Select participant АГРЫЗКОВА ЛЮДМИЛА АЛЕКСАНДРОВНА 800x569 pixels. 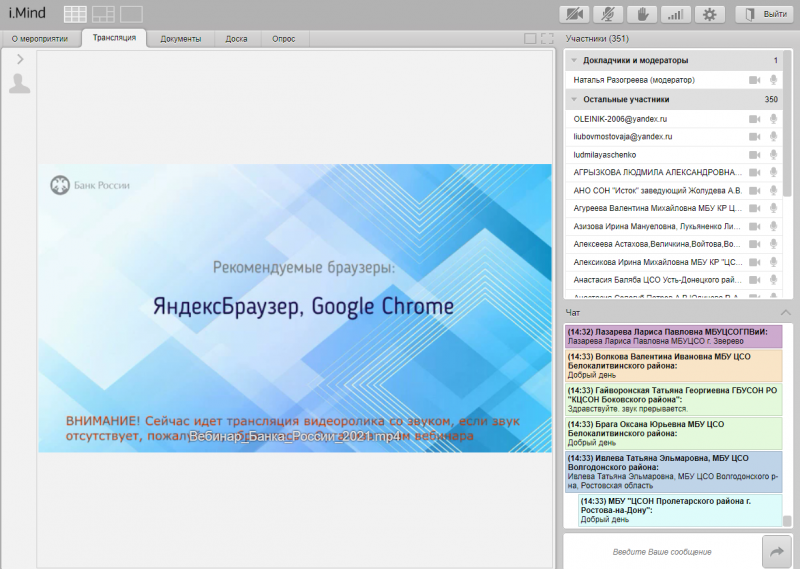tap(673, 172)
